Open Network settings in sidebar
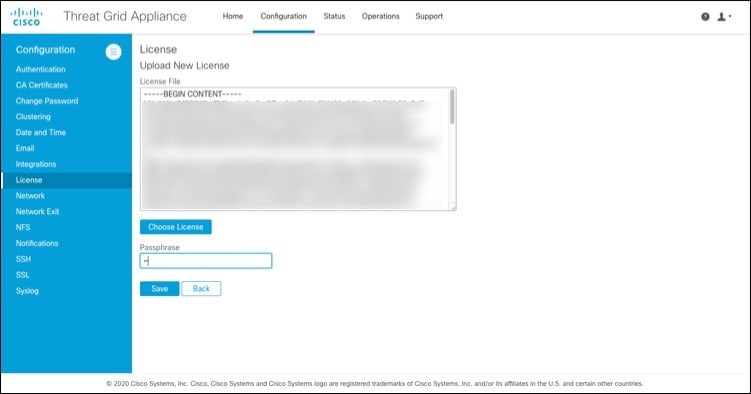This screenshot has height=394, width=751. point(30,196)
